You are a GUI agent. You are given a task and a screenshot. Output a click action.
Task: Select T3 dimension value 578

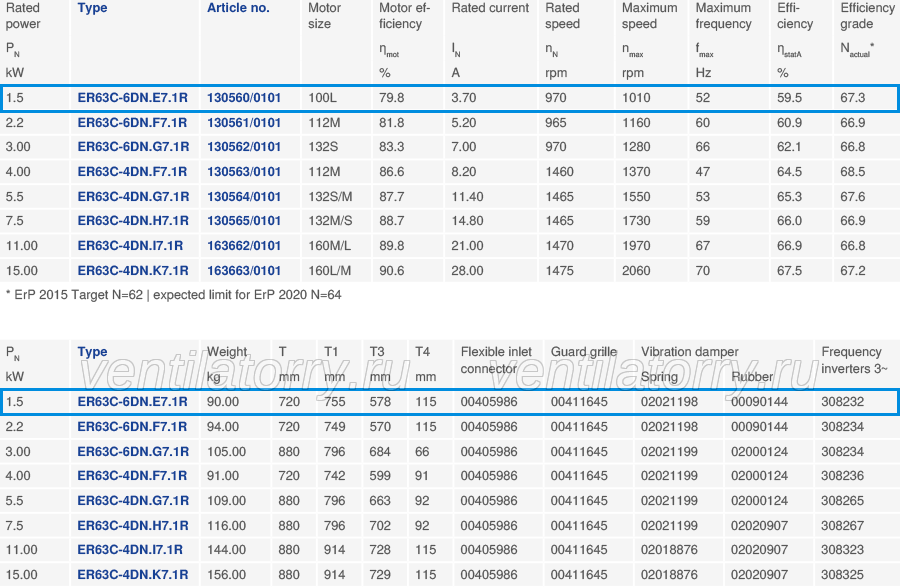(380, 402)
